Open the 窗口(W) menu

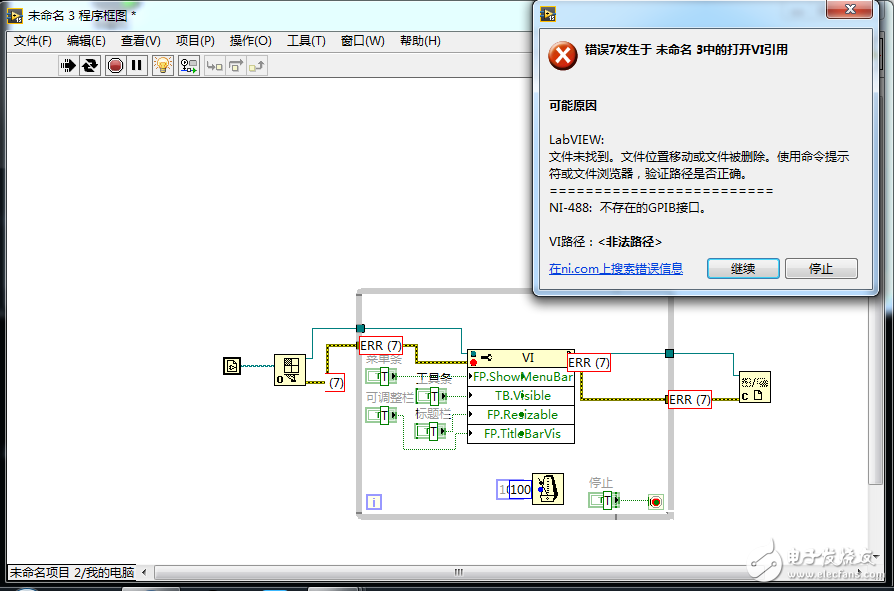coord(363,41)
